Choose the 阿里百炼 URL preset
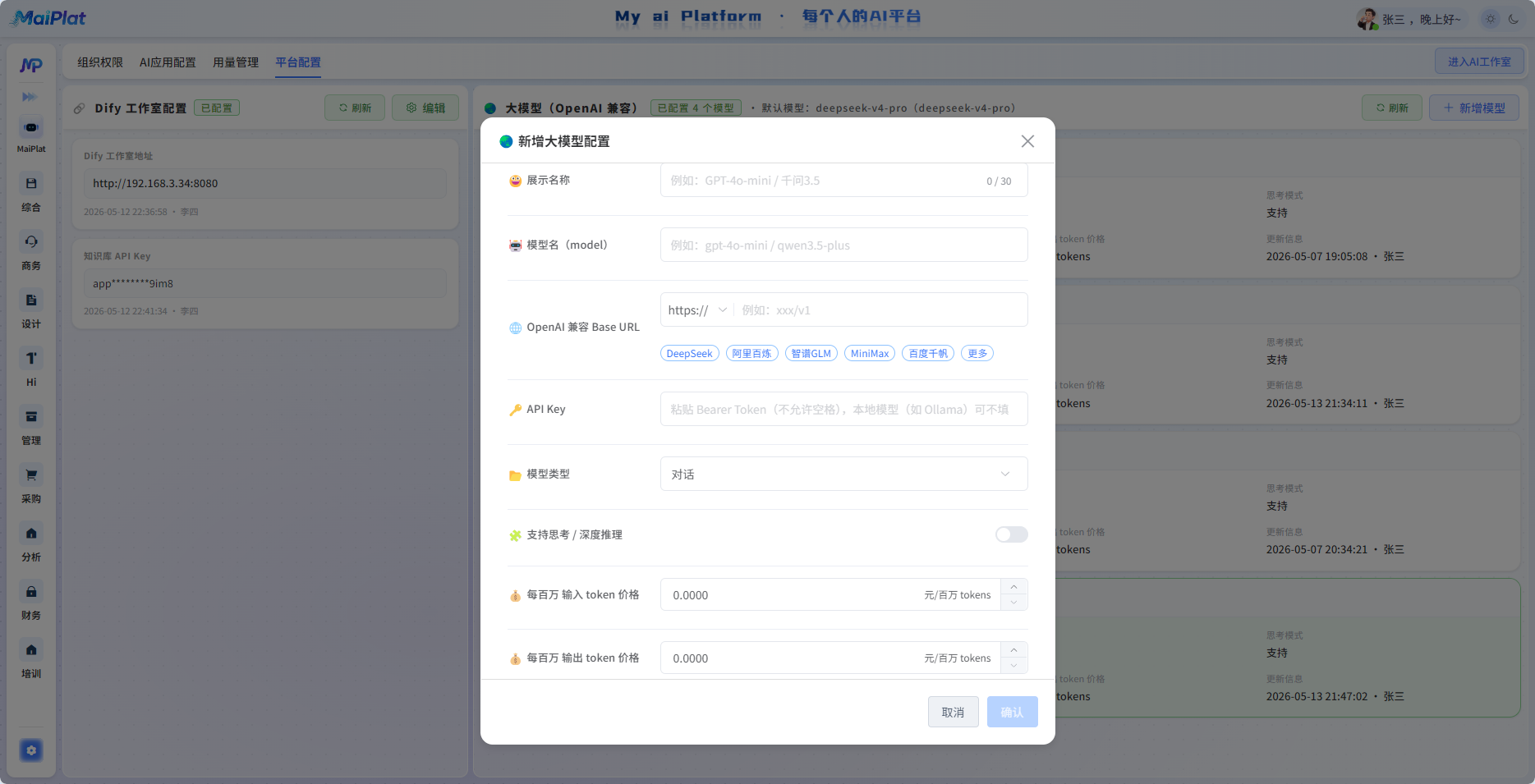Image resolution: width=1535 pixels, height=784 pixels. point(751,353)
